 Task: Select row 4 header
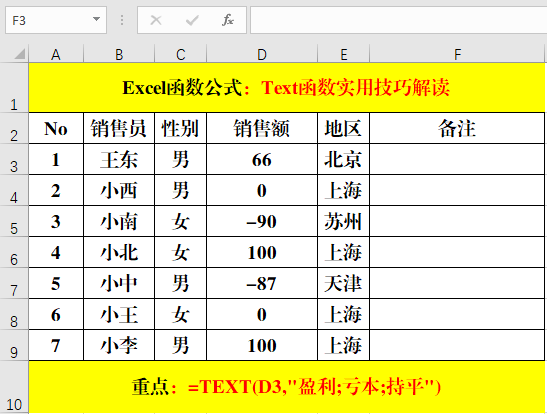(14, 190)
